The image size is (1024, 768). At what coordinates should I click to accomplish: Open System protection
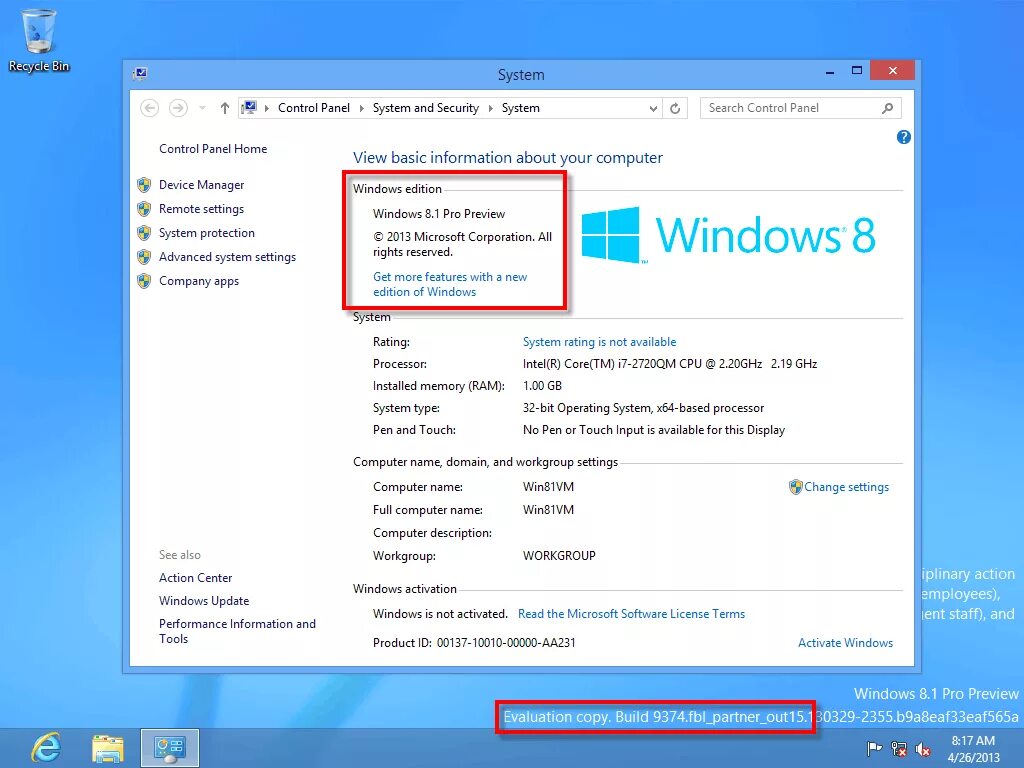(206, 233)
